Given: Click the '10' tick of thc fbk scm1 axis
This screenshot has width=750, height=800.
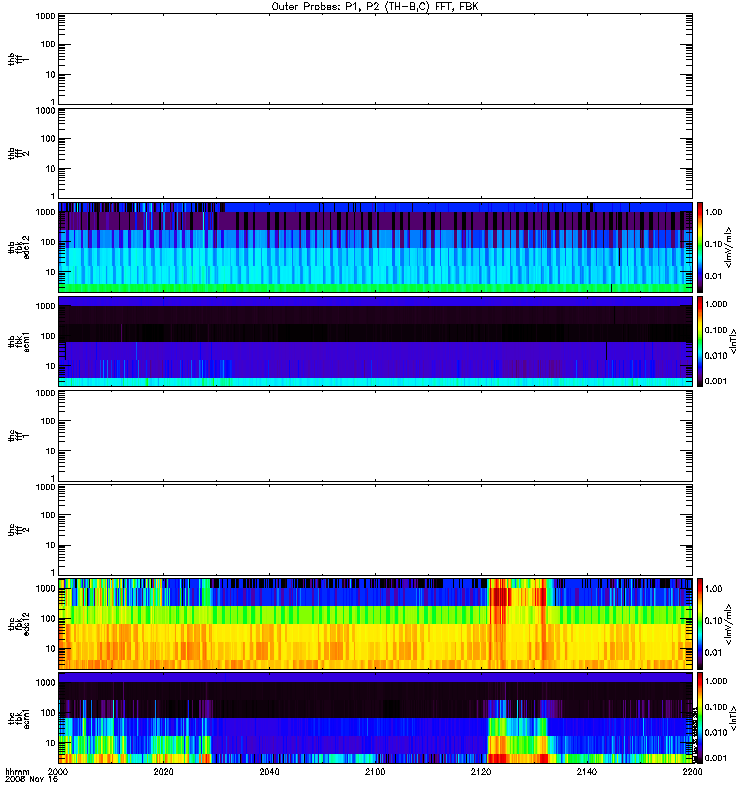Looking at the screenshot, I should 51,743.
